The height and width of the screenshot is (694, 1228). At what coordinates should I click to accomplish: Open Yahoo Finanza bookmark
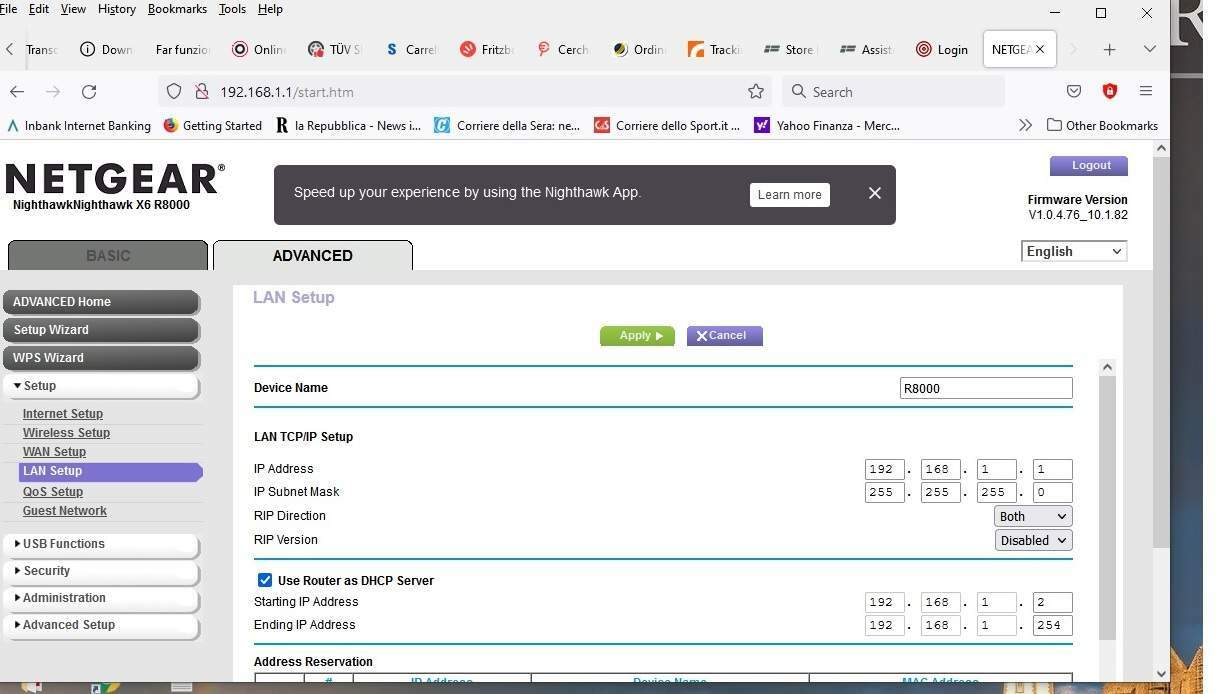827,125
